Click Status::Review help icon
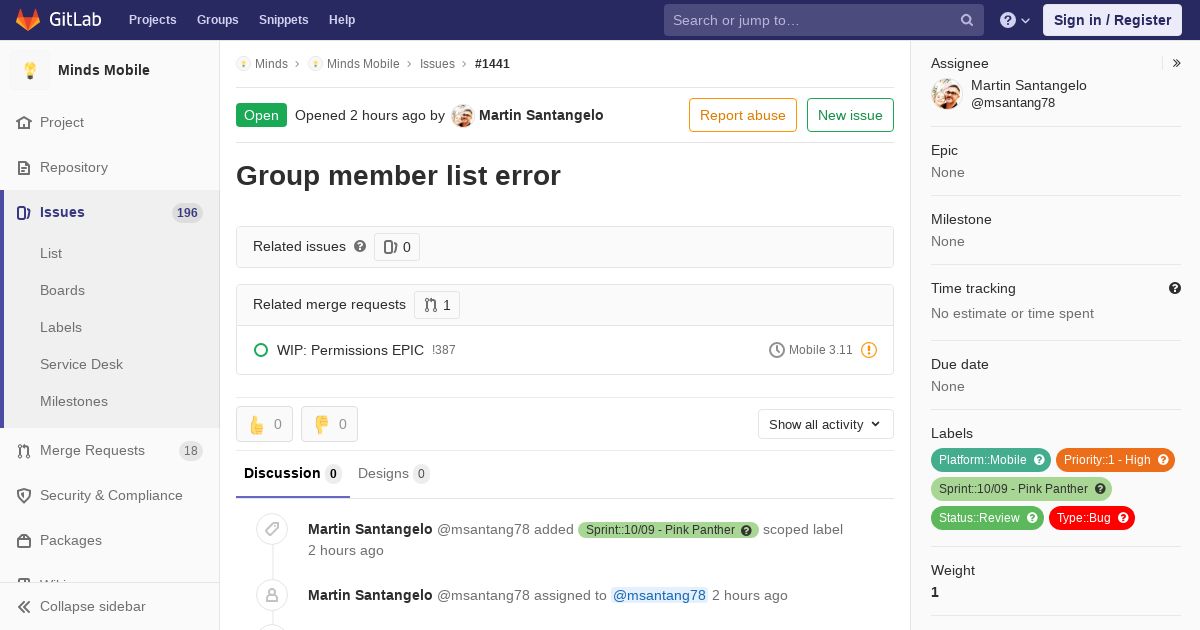This screenshot has width=1200, height=630. 1032,518
